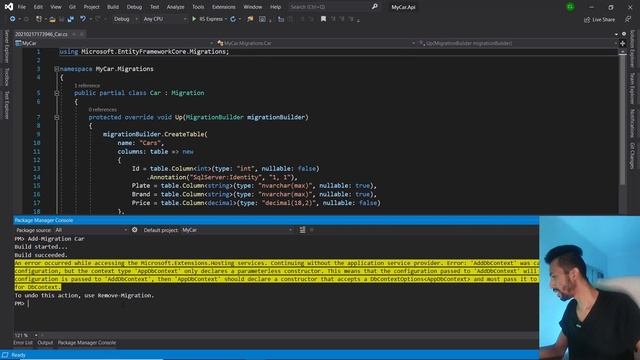This screenshot has height=360, width=640.
Task: Click the Live Share button
Action: (x=599, y=20)
